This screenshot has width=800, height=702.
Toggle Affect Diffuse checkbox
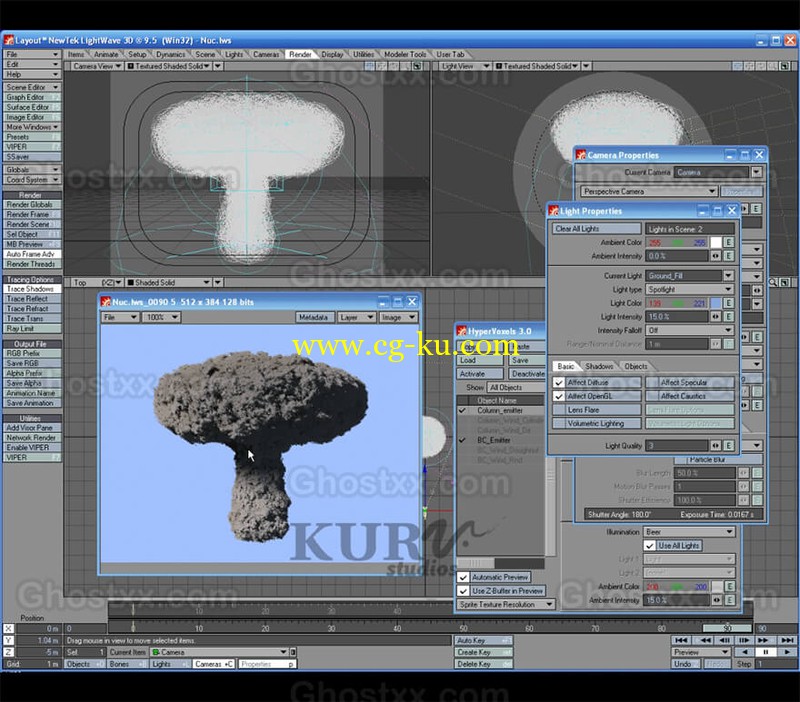(x=559, y=383)
